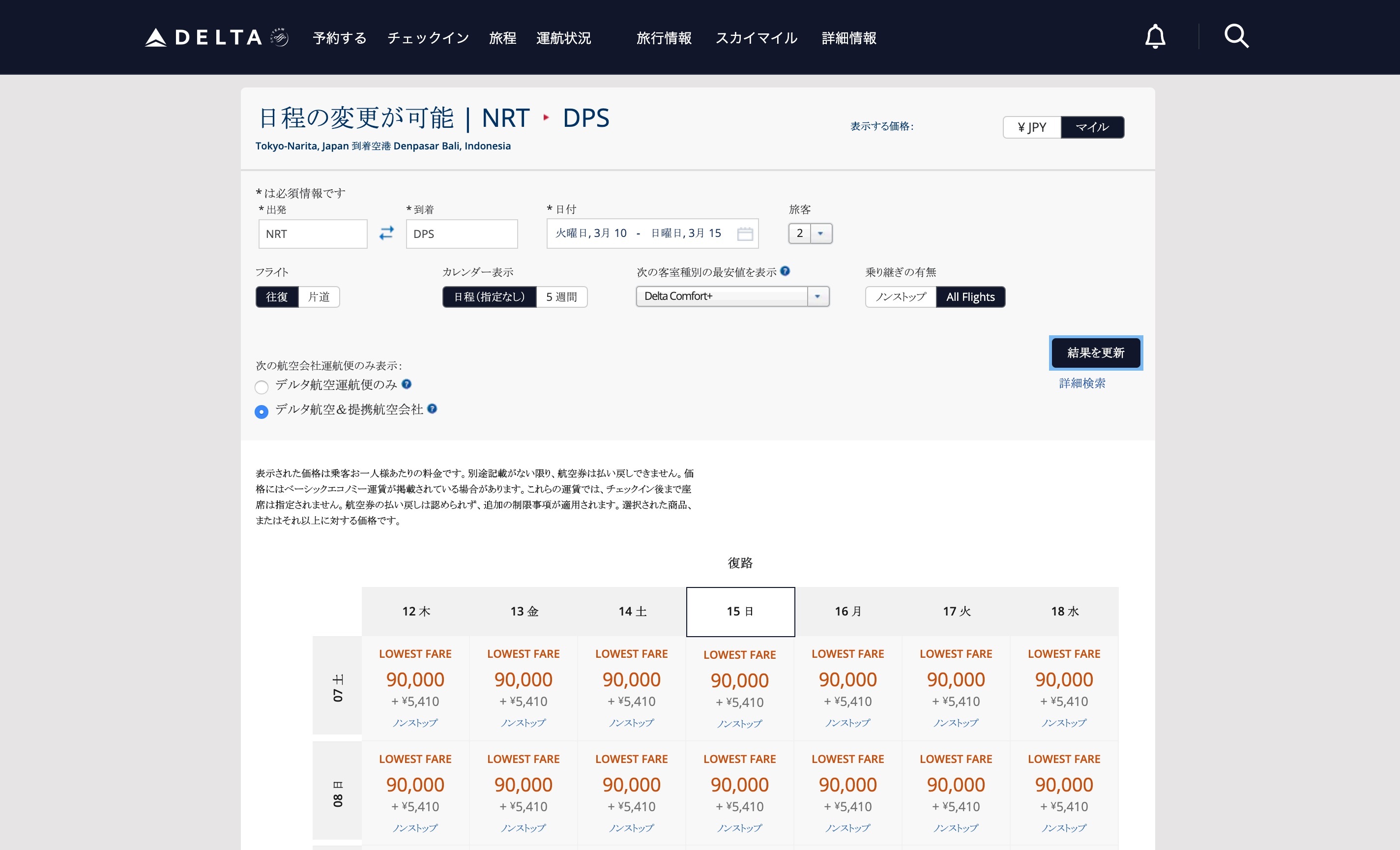Swap departure and arrival airports
The height and width of the screenshot is (850, 1400).
(x=386, y=233)
